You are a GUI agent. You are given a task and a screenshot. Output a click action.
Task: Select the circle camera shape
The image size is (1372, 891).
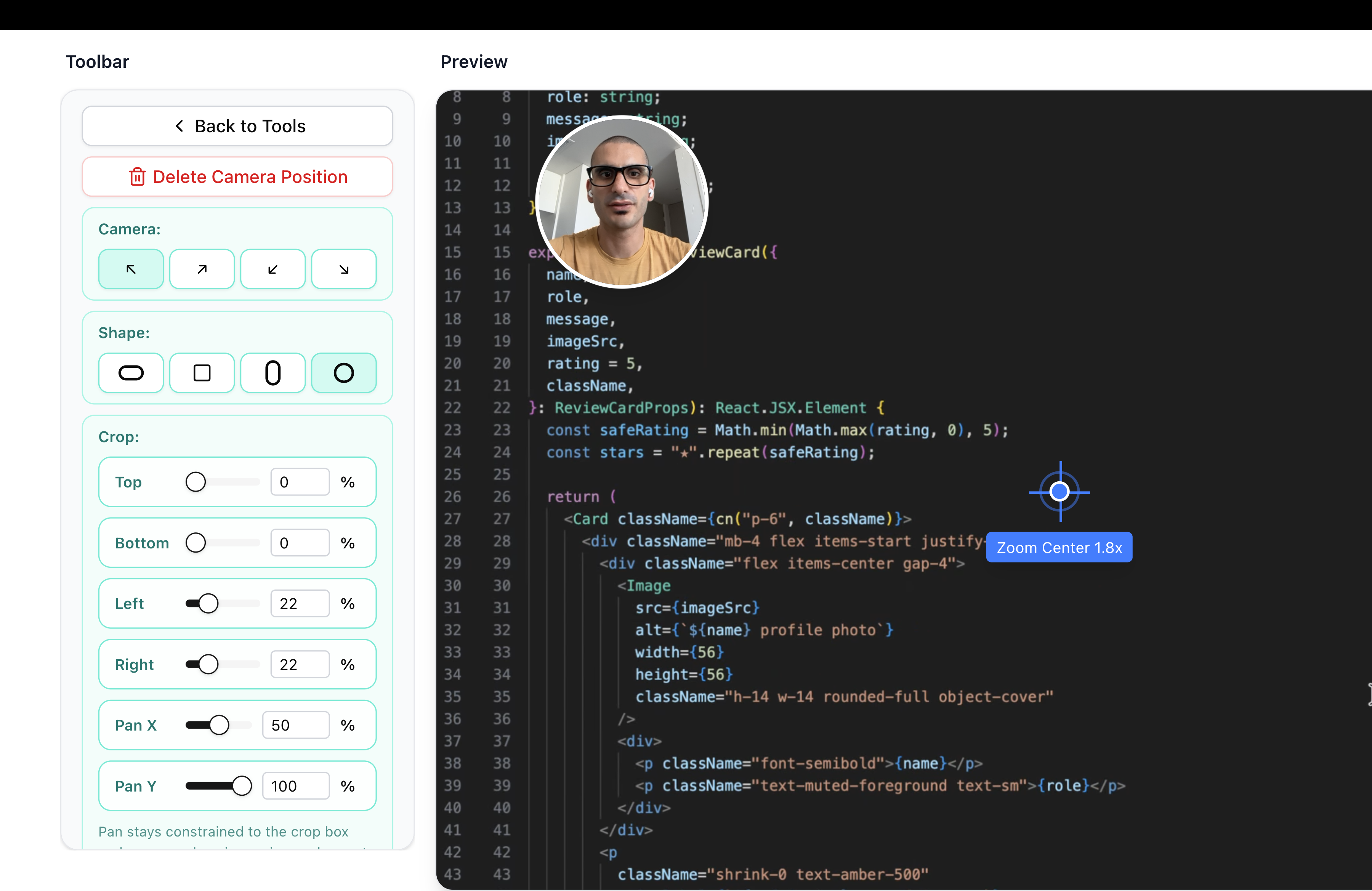coord(344,373)
